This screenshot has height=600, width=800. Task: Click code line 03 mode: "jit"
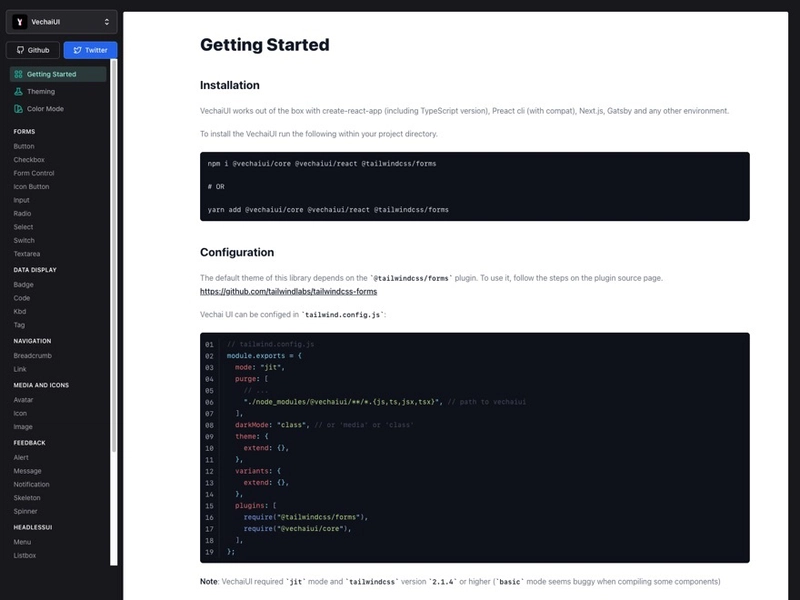pos(260,367)
